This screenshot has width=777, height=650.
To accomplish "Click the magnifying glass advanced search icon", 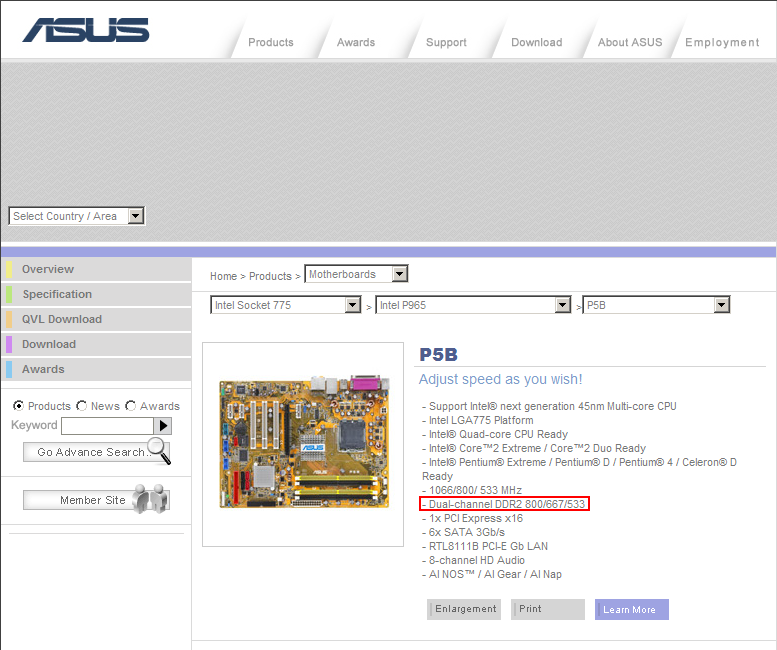I will pyautogui.click(x=160, y=450).
